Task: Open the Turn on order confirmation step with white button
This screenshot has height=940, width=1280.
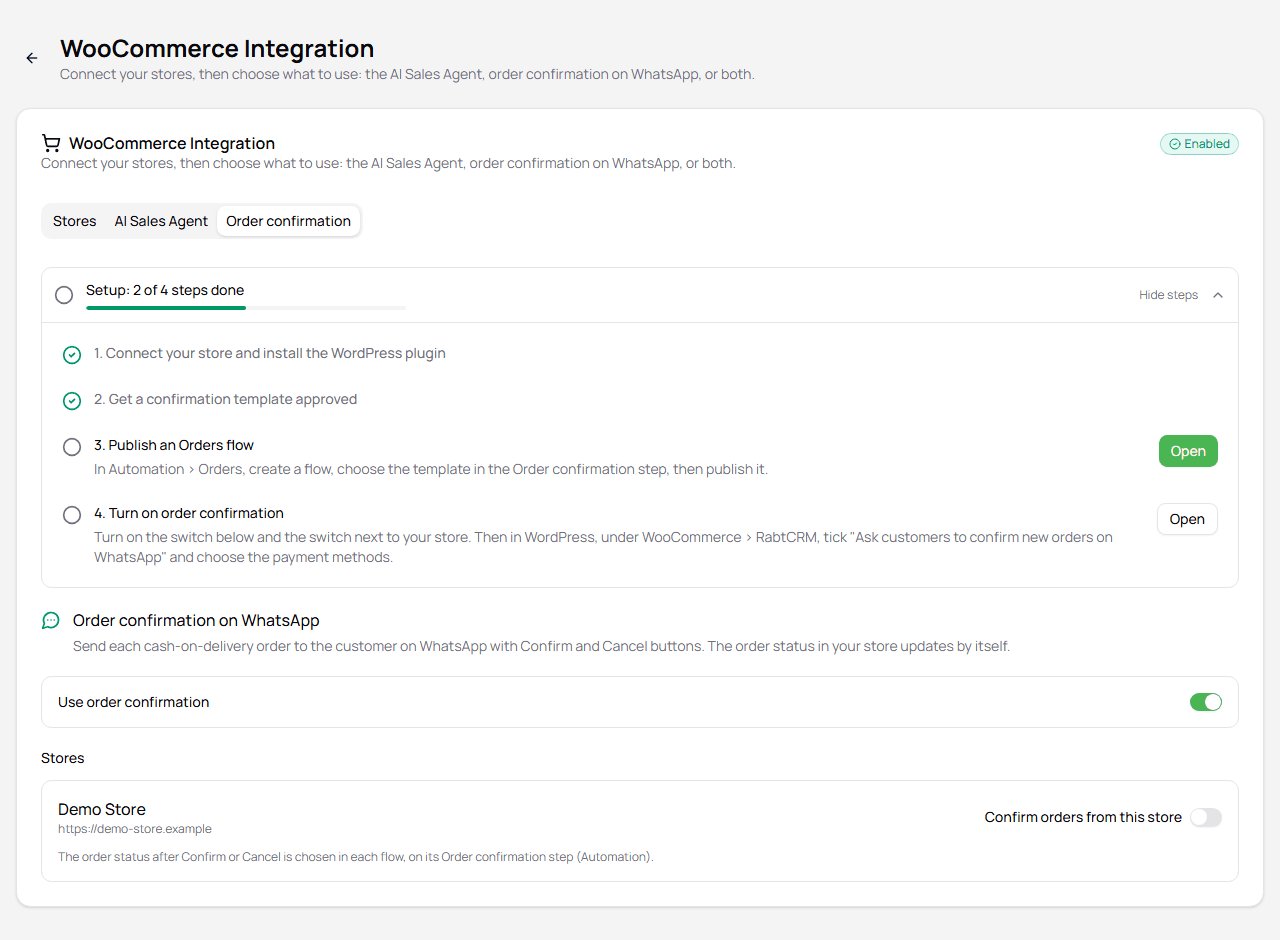Action: coord(1187,519)
